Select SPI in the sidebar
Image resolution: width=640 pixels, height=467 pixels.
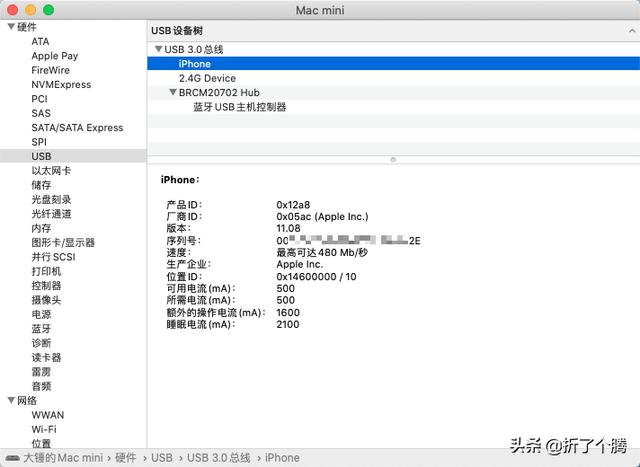pyautogui.click(x=39, y=142)
